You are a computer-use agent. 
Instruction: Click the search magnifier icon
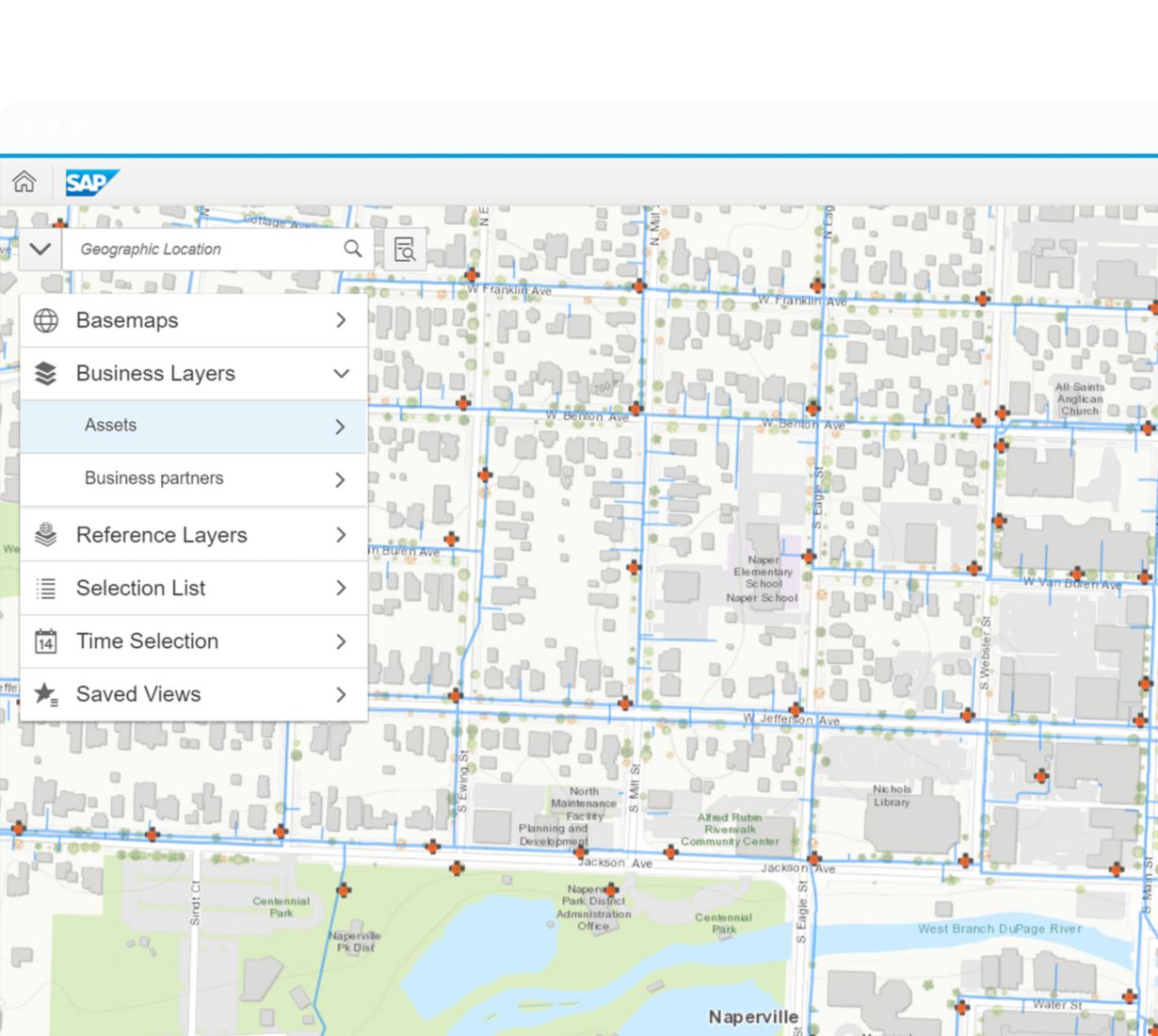pos(352,249)
